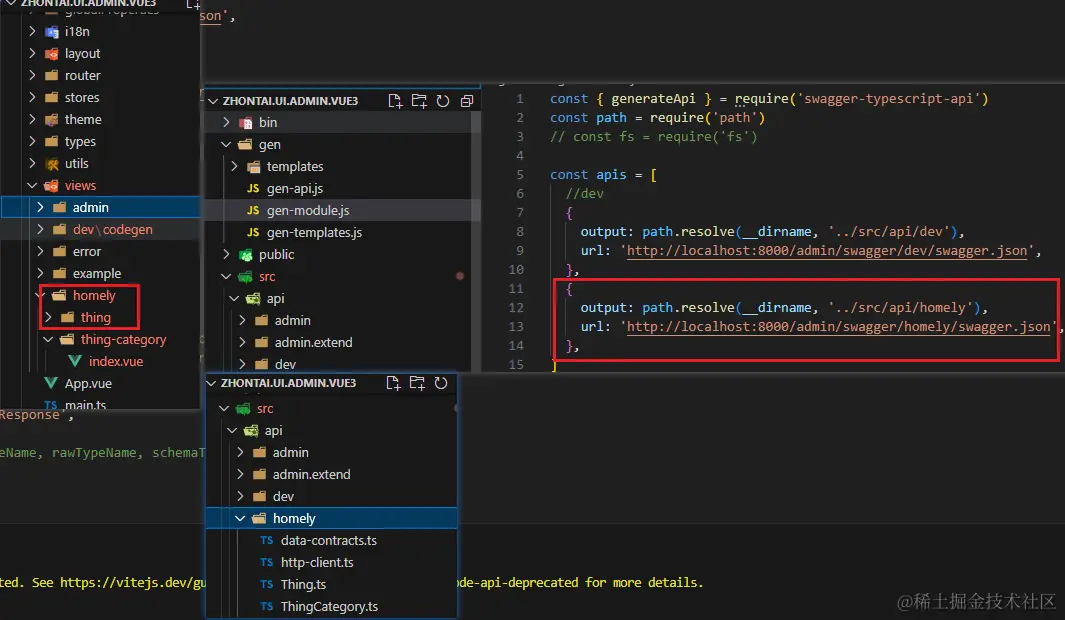The image size is (1065, 620).
Task: Open the homely swagger.json URL link on line 13
Action: (x=838, y=327)
